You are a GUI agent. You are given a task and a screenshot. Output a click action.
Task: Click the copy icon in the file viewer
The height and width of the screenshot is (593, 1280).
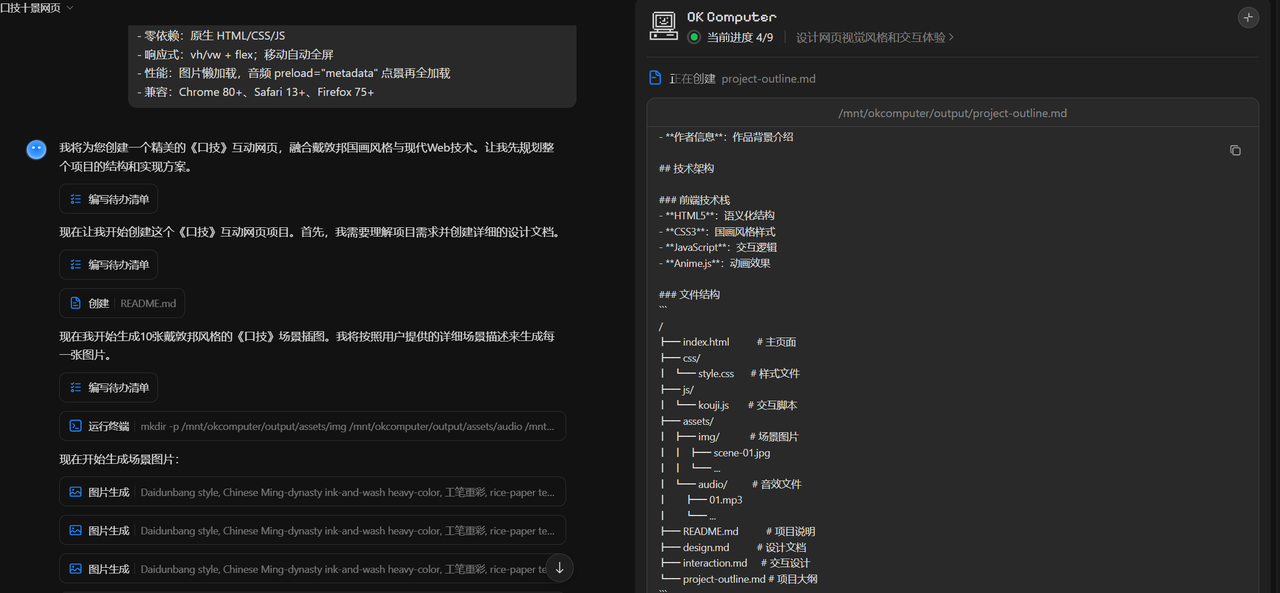1237,150
